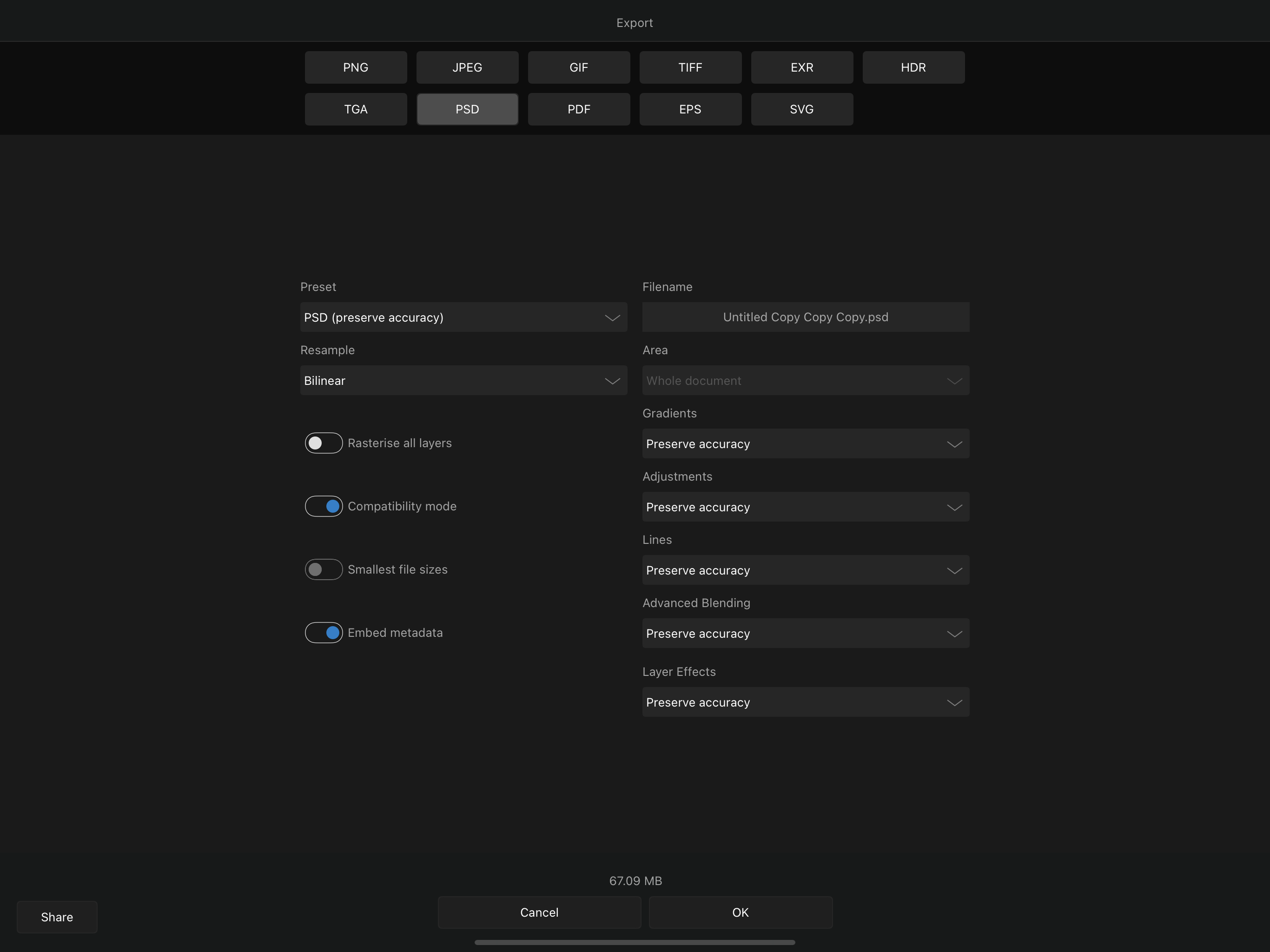Pick the EXR format option
Image resolution: width=1270 pixels, height=952 pixels.
[801, 67]
